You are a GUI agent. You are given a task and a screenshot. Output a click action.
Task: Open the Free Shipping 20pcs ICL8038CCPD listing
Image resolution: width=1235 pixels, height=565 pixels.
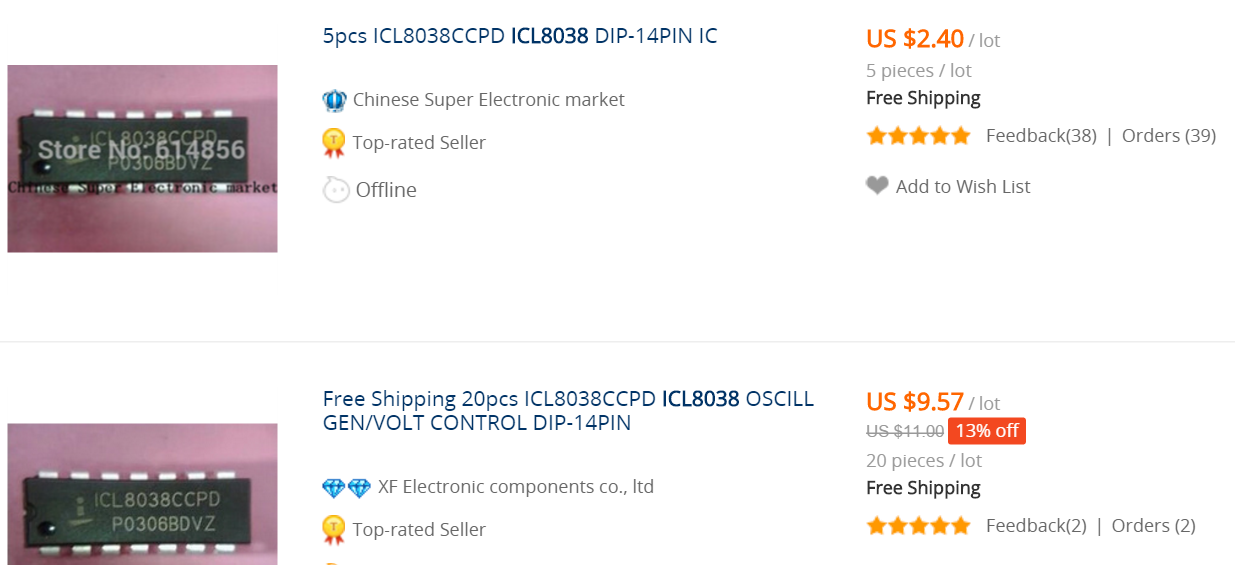pyautogui.click(x=568, y=411)
